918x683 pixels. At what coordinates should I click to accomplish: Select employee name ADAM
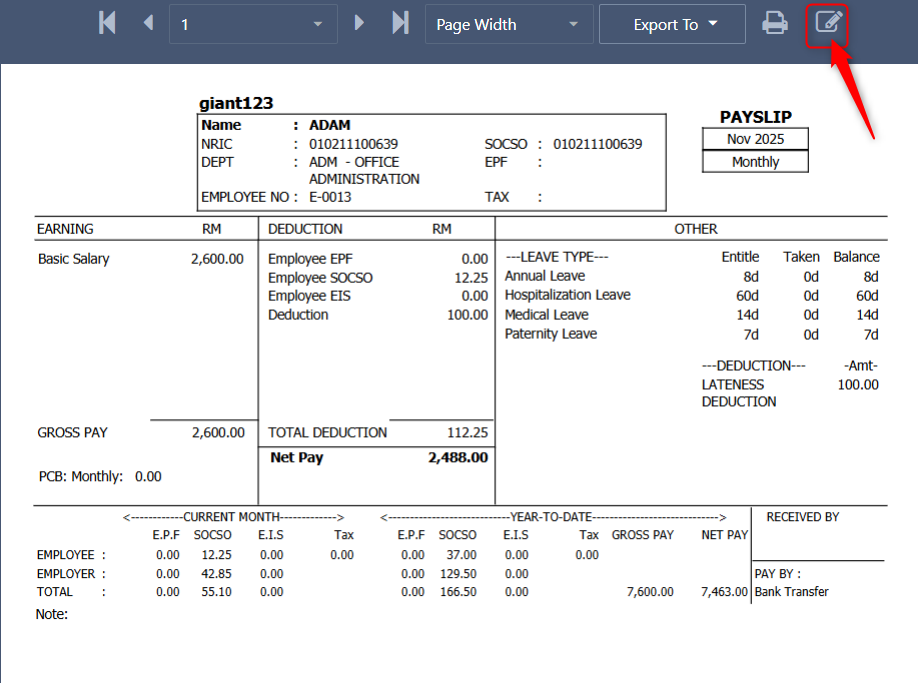(x=330, y=125)
